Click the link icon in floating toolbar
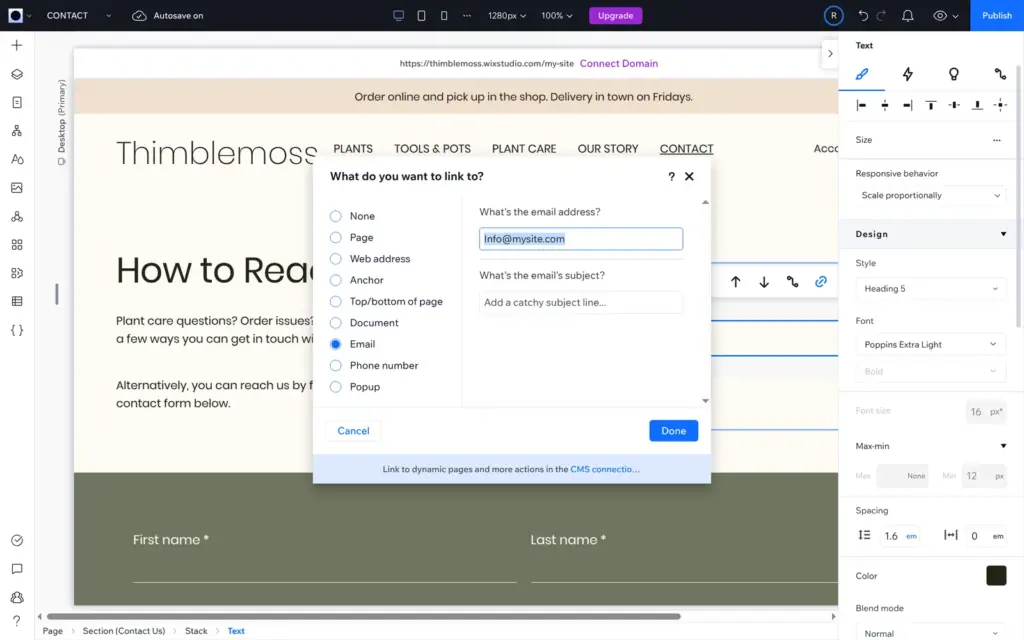 821,281
